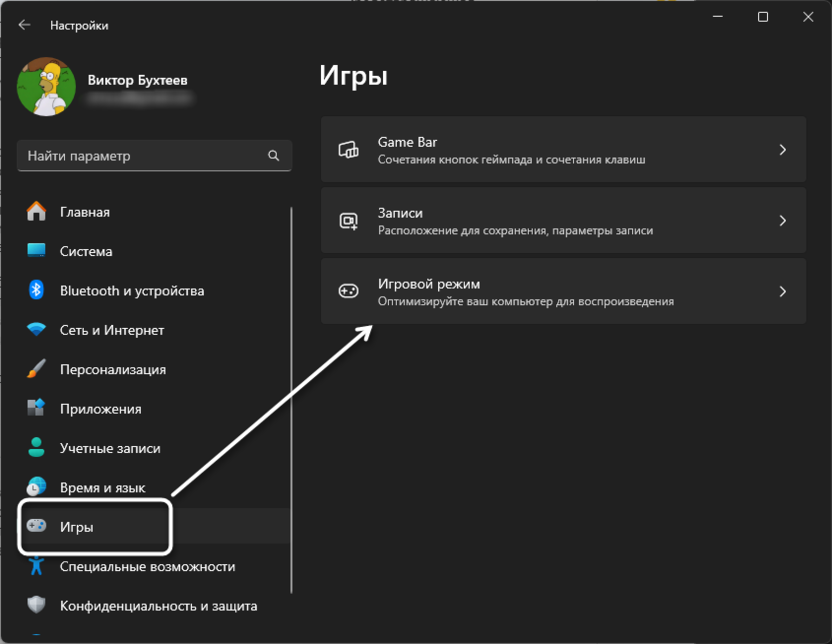832x644 pixels.
Task: Expand the Записи row chevron
Action: (783, 221)
